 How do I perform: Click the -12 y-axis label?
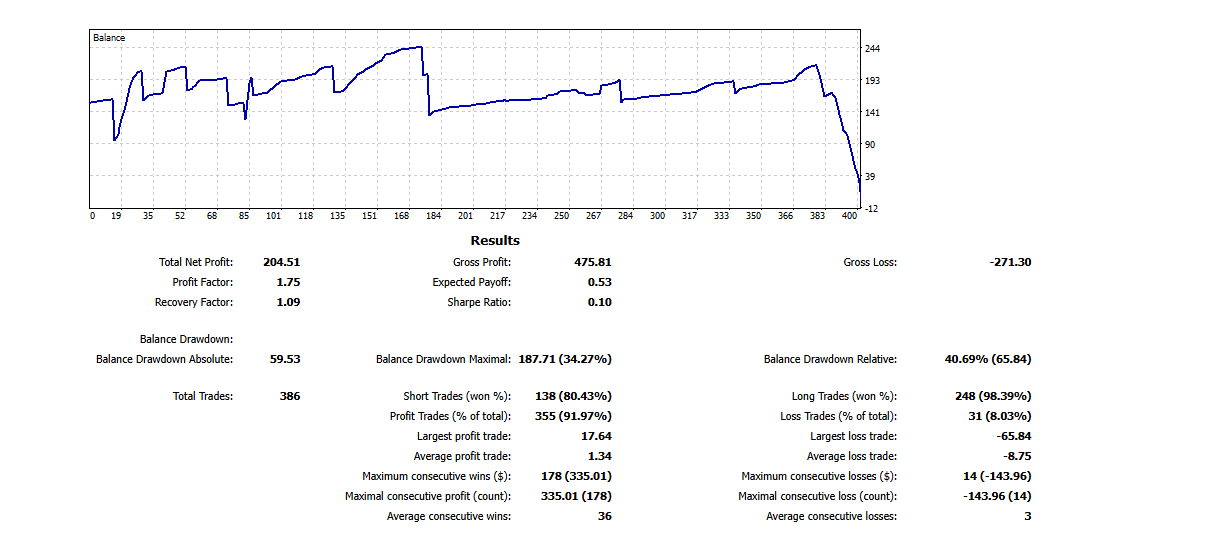tap(872, 208)
